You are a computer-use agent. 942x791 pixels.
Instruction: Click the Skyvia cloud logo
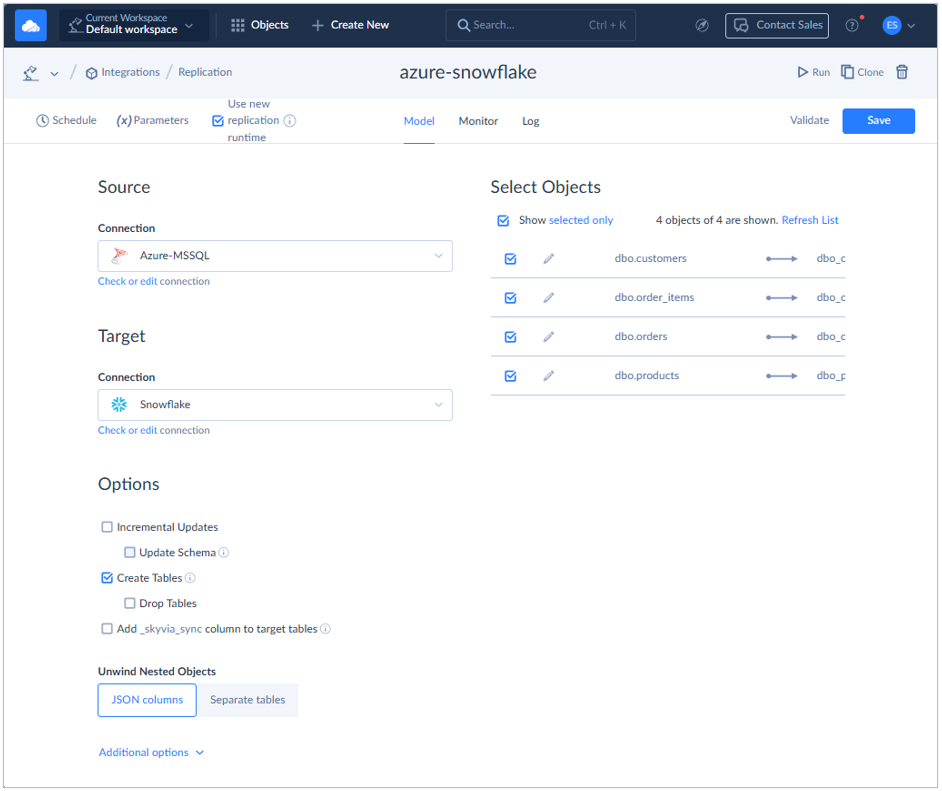coord(31,25)
